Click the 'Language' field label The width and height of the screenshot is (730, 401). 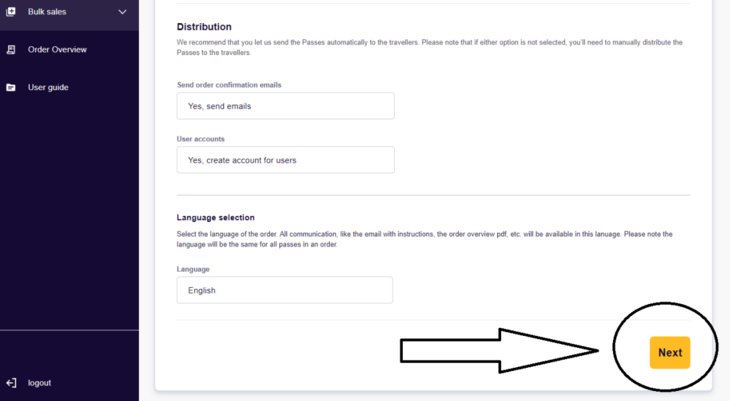[193, 269]
